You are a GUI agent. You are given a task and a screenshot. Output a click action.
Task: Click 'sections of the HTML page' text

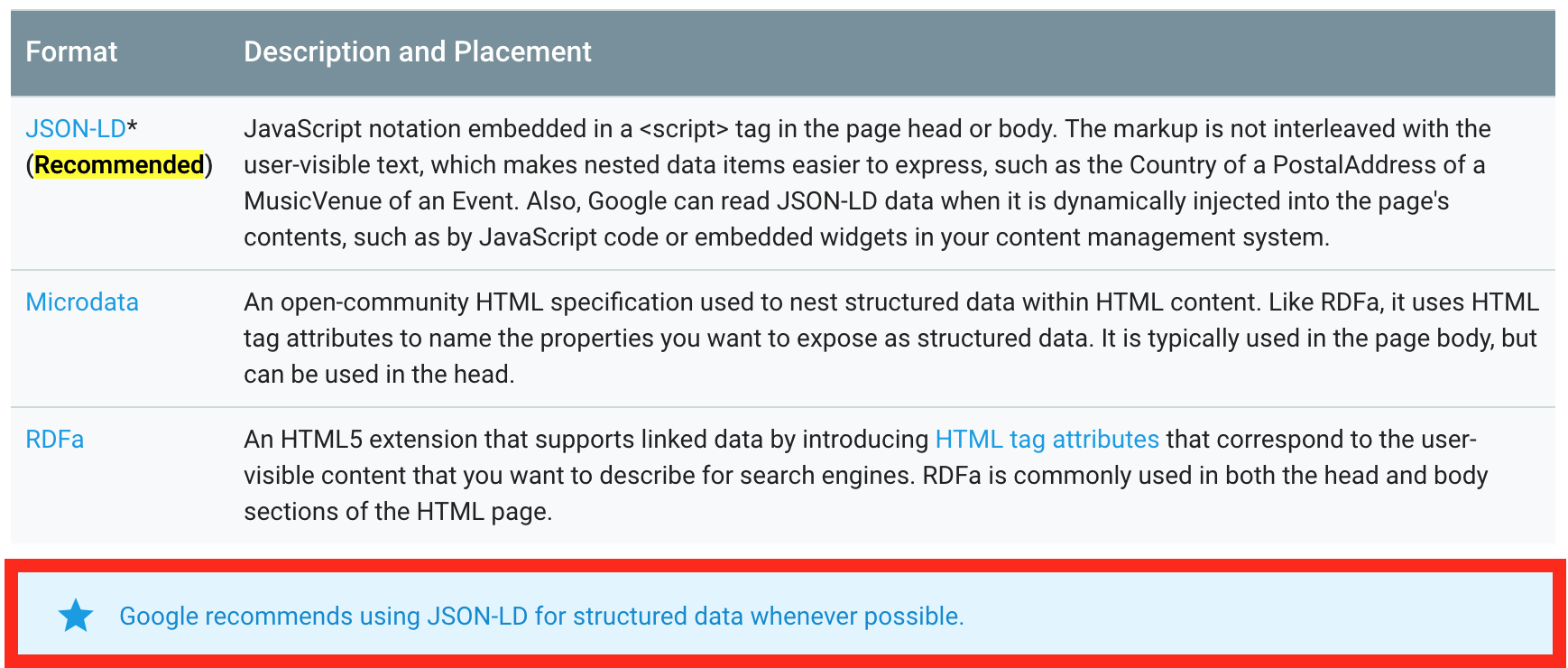pos(396,511)
